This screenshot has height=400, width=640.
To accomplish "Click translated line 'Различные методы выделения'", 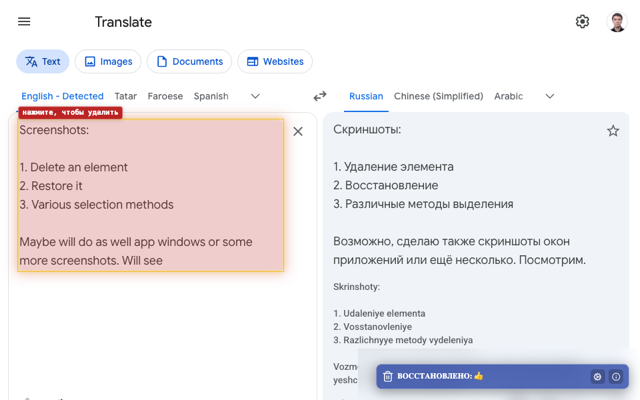I will pyautogui.click(x=429, y=204).
